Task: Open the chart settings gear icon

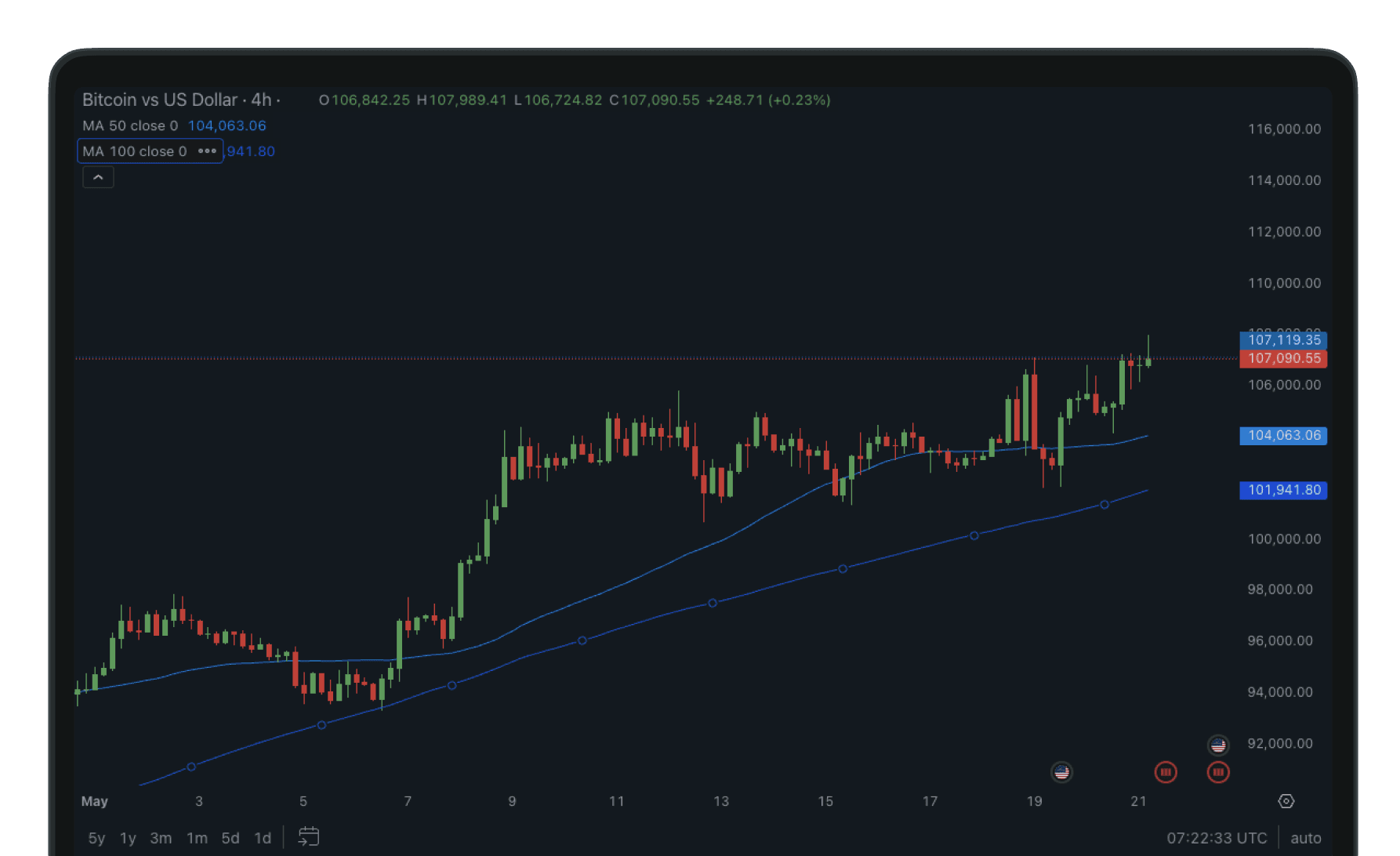Action: [1286, 801]
